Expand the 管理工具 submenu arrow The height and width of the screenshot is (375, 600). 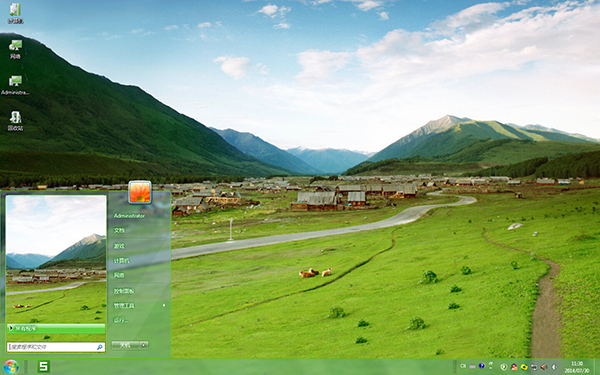(x=164, y=305)
